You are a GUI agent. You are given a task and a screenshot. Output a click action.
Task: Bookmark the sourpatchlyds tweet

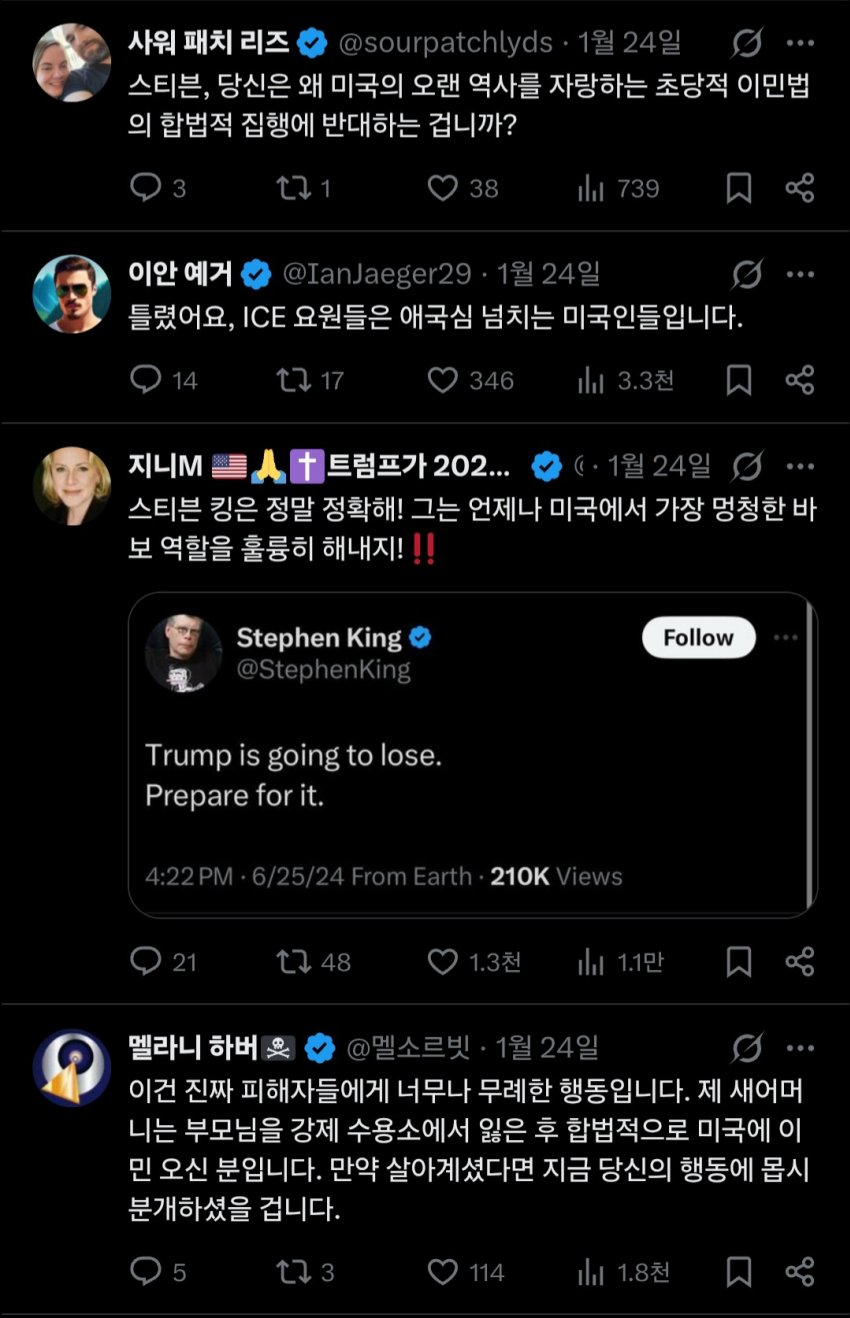click(738, 188)
